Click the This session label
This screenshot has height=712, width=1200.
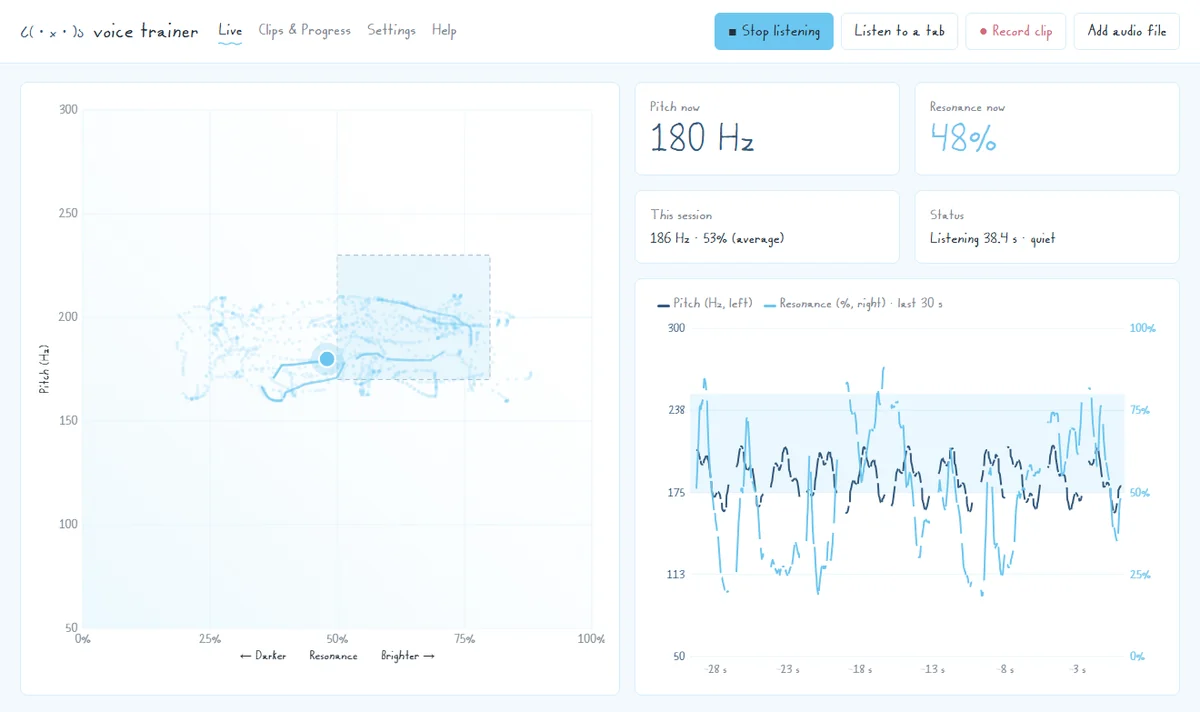tap(681, 215)
